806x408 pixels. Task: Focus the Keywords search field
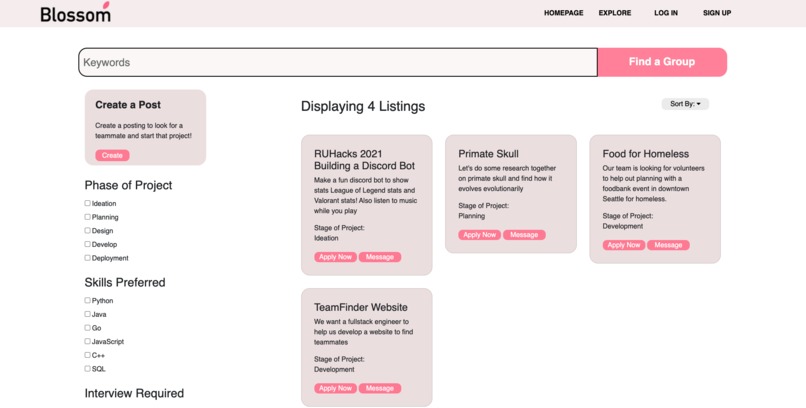[x=338, y=62]
